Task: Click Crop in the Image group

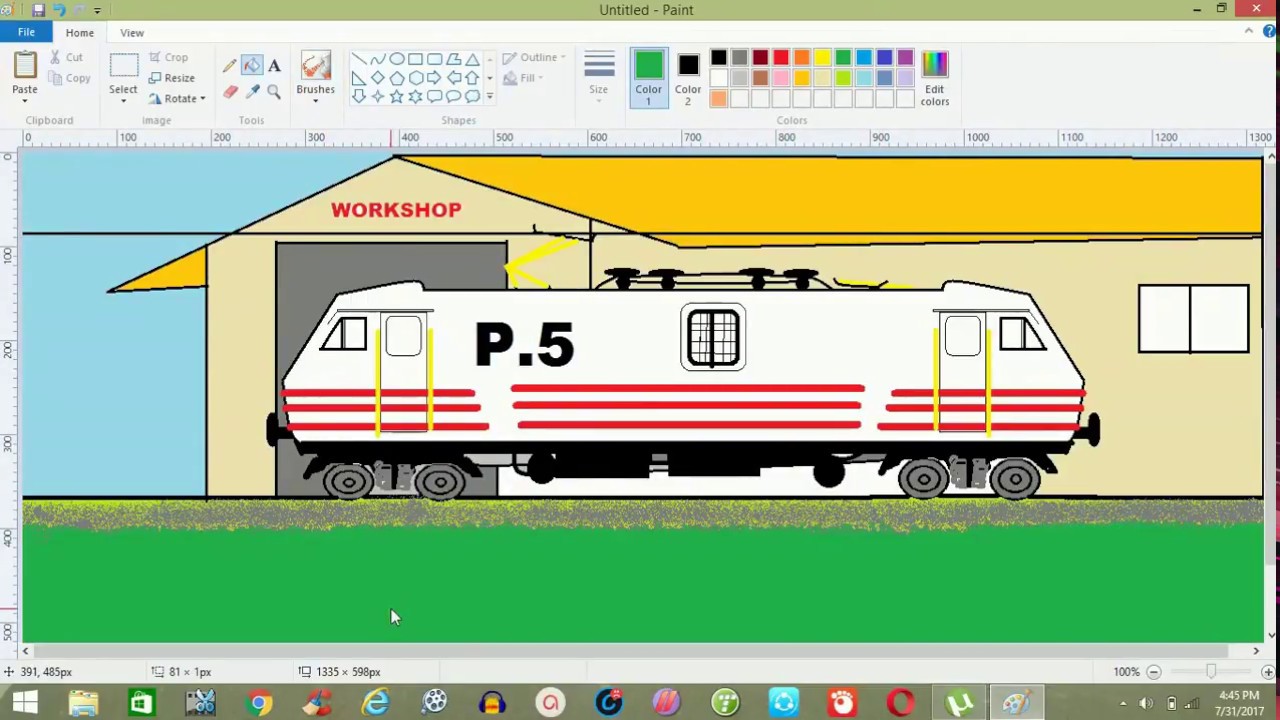Action: (x=168, y=57)
